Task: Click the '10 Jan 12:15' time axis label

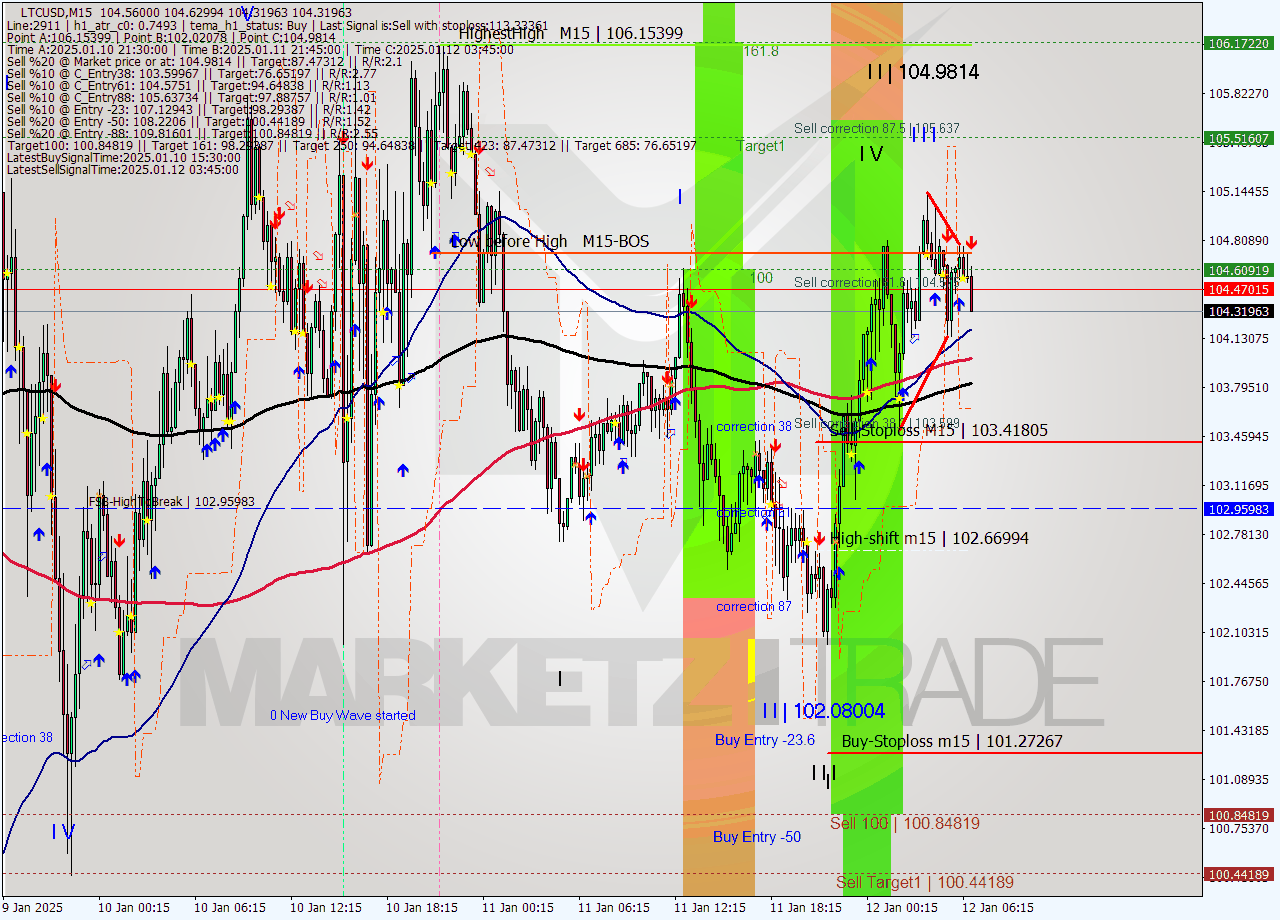Action: tap(325, 908)
